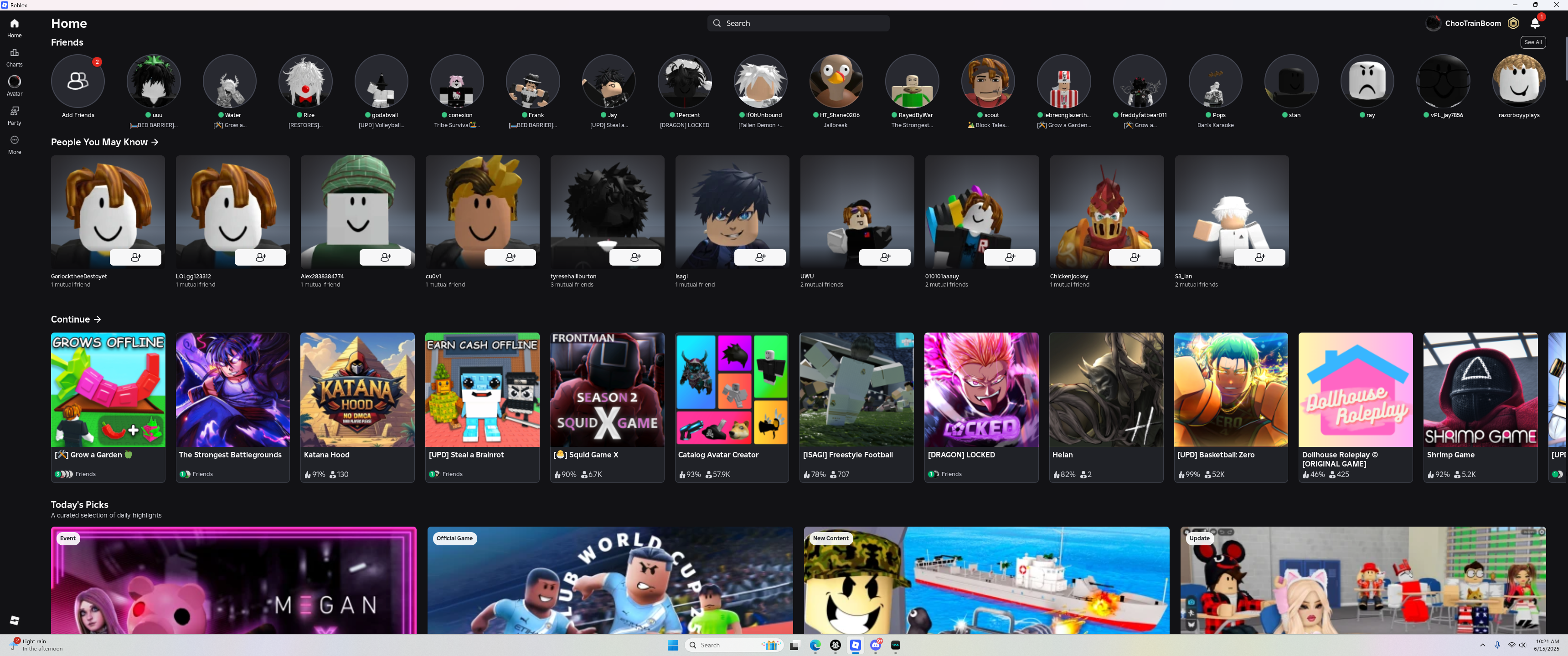
Task: Expand the People You May Know arrow
Action: (x=155, y=142)
